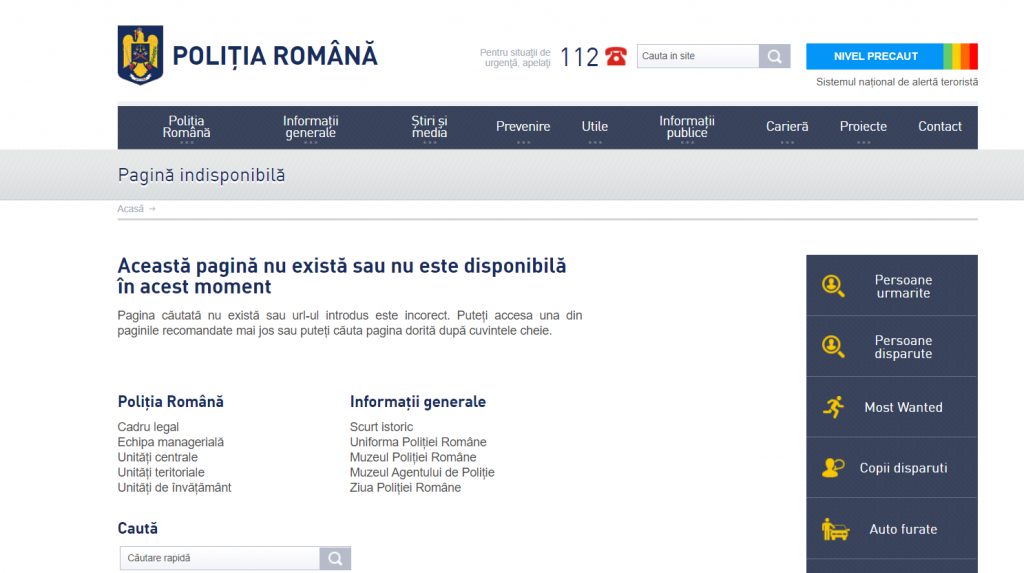Screen dimensions: 1024x573
Task: Go to Acasă breadcrumb link
Action: pos(131,209)
